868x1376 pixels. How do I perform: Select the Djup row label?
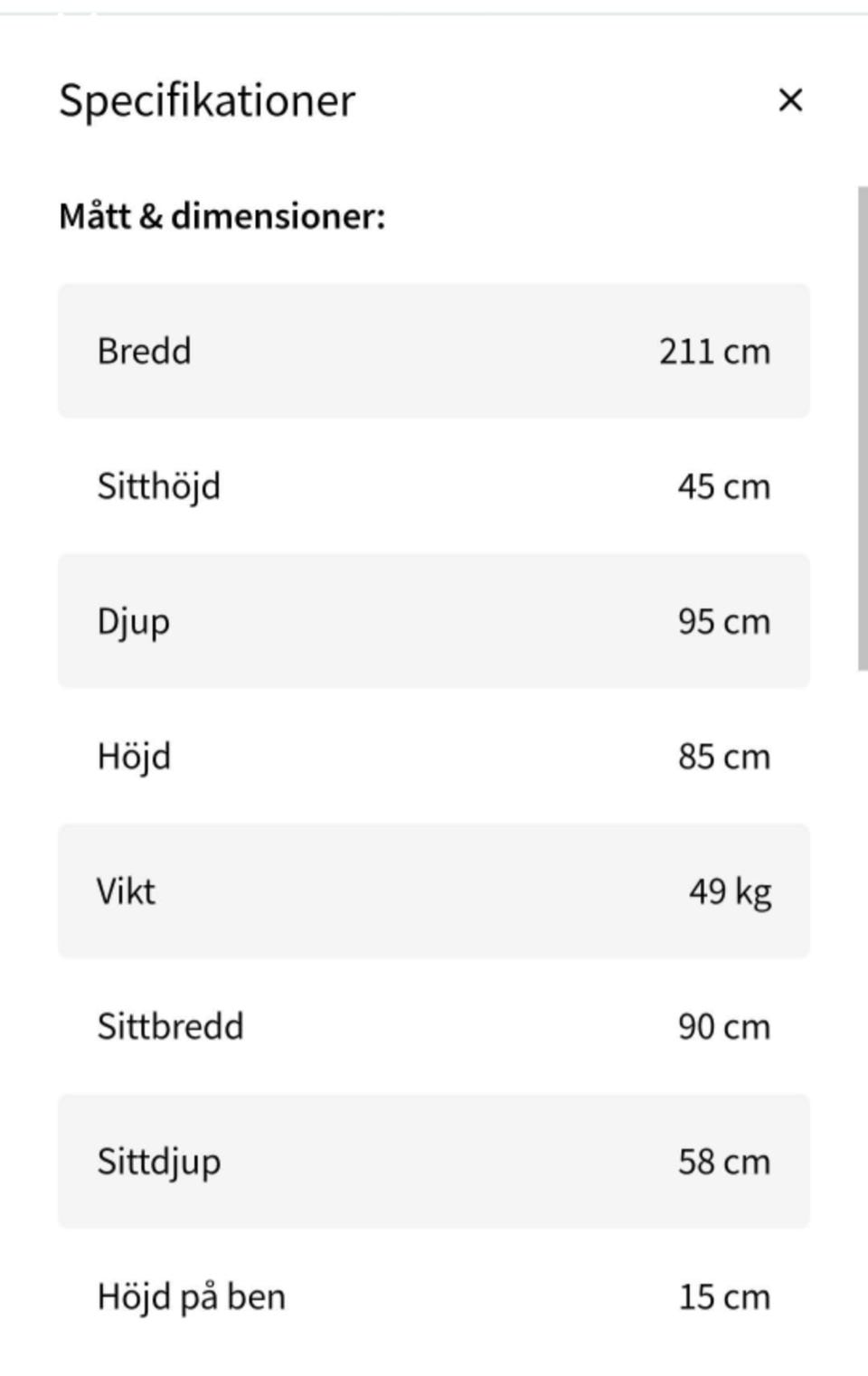coord(134,622)
